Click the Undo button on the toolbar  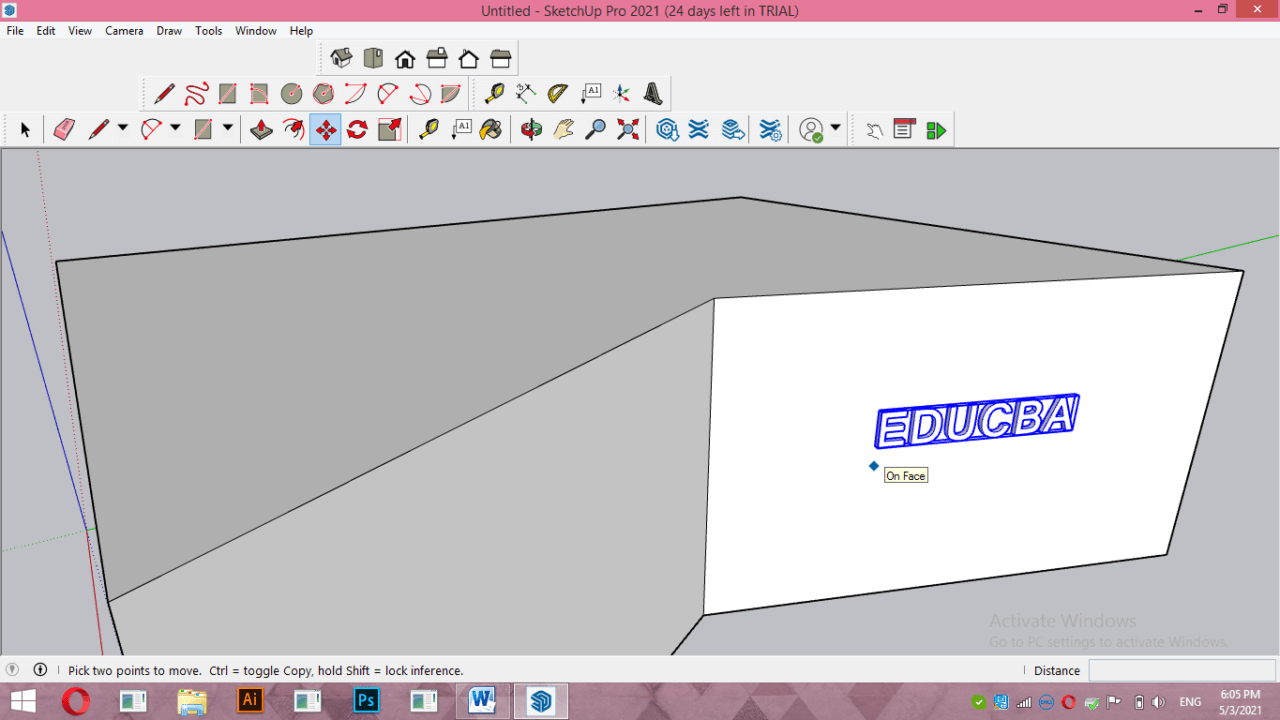click(873, 129)
